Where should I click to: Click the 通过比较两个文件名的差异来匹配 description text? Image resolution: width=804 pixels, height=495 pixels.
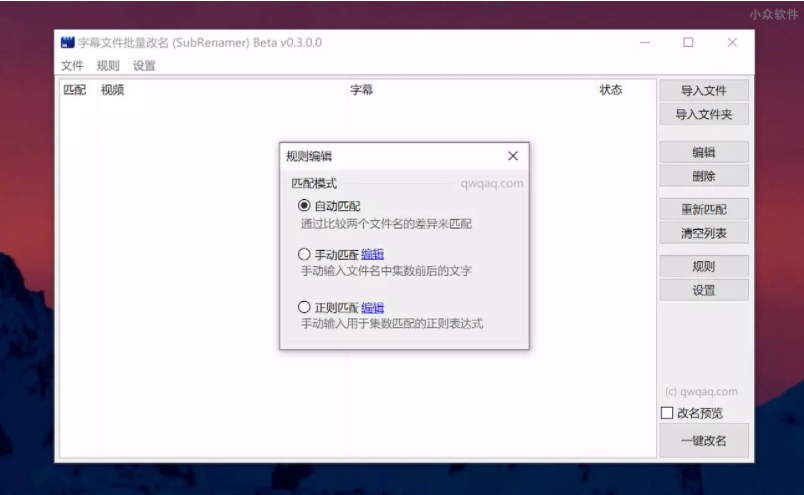coord(386,224)
